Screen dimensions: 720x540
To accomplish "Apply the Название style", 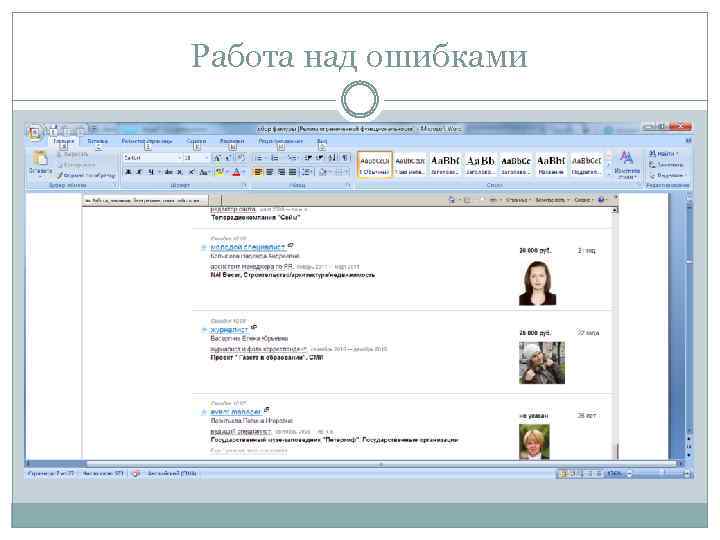I will tap(551, 165).
